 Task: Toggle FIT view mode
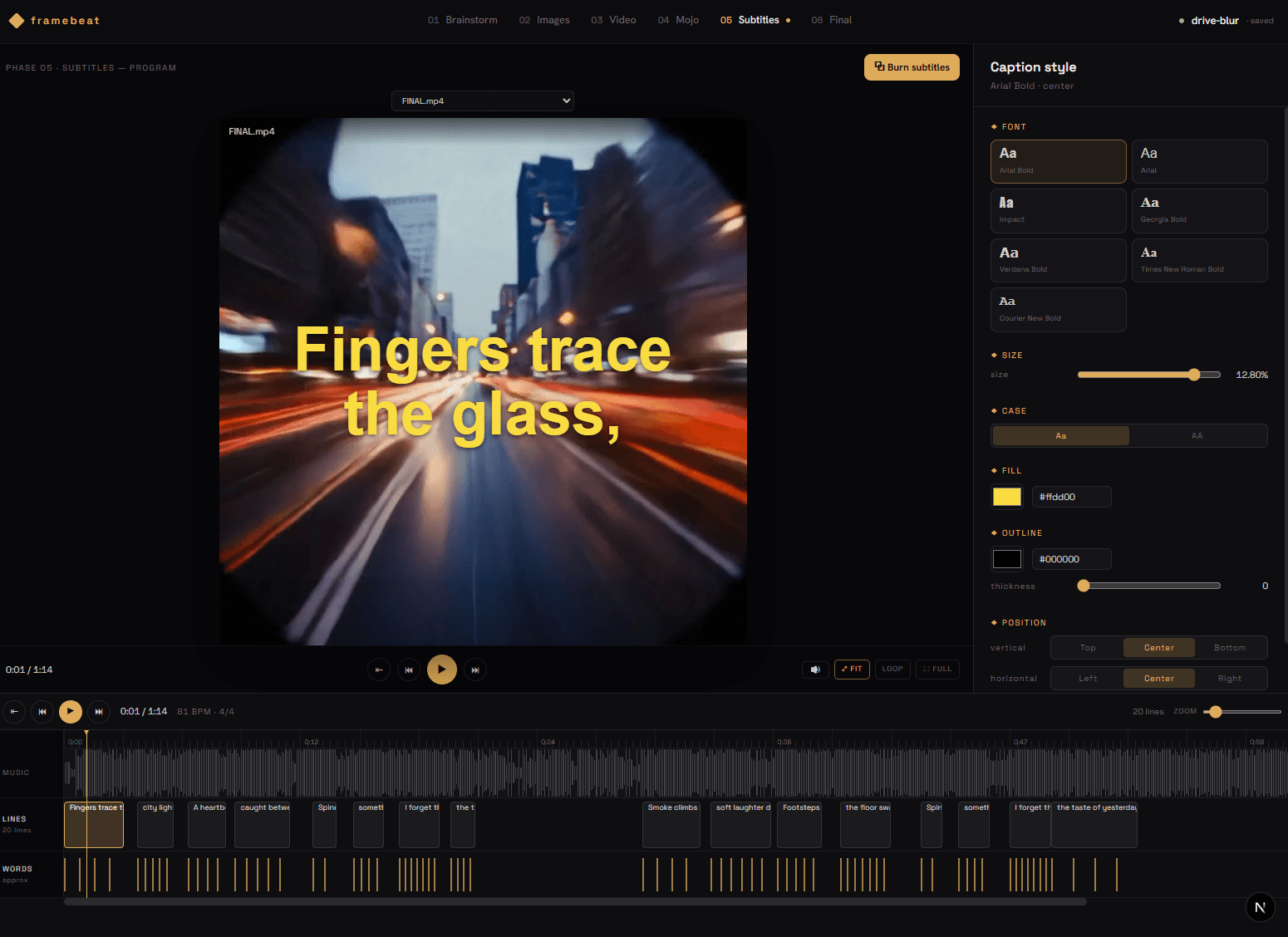852,670
